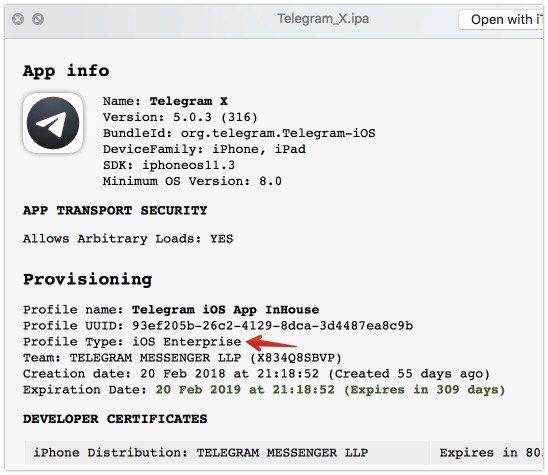Click the Team 'TELEGRAM MESSENGER LLP (X834Q8SBVP)'
The image size is (548, 475).
[206, 358]
